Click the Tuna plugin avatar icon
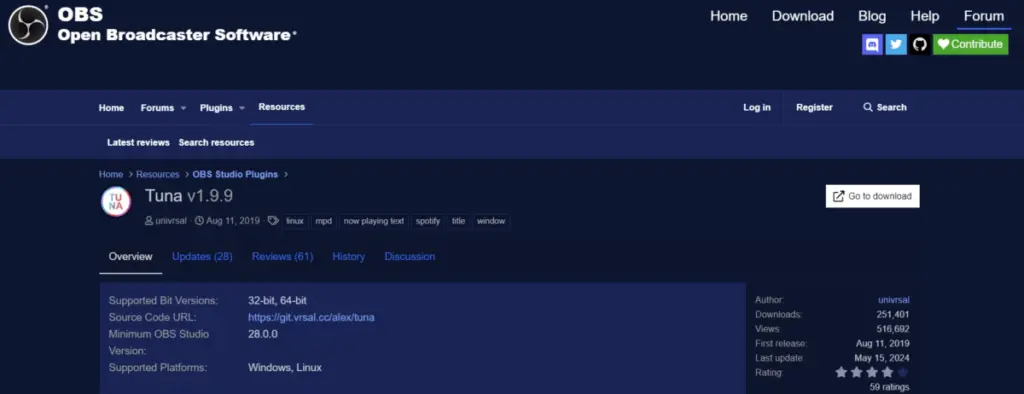The image size is (1024, 394). [x=116, y=202]
